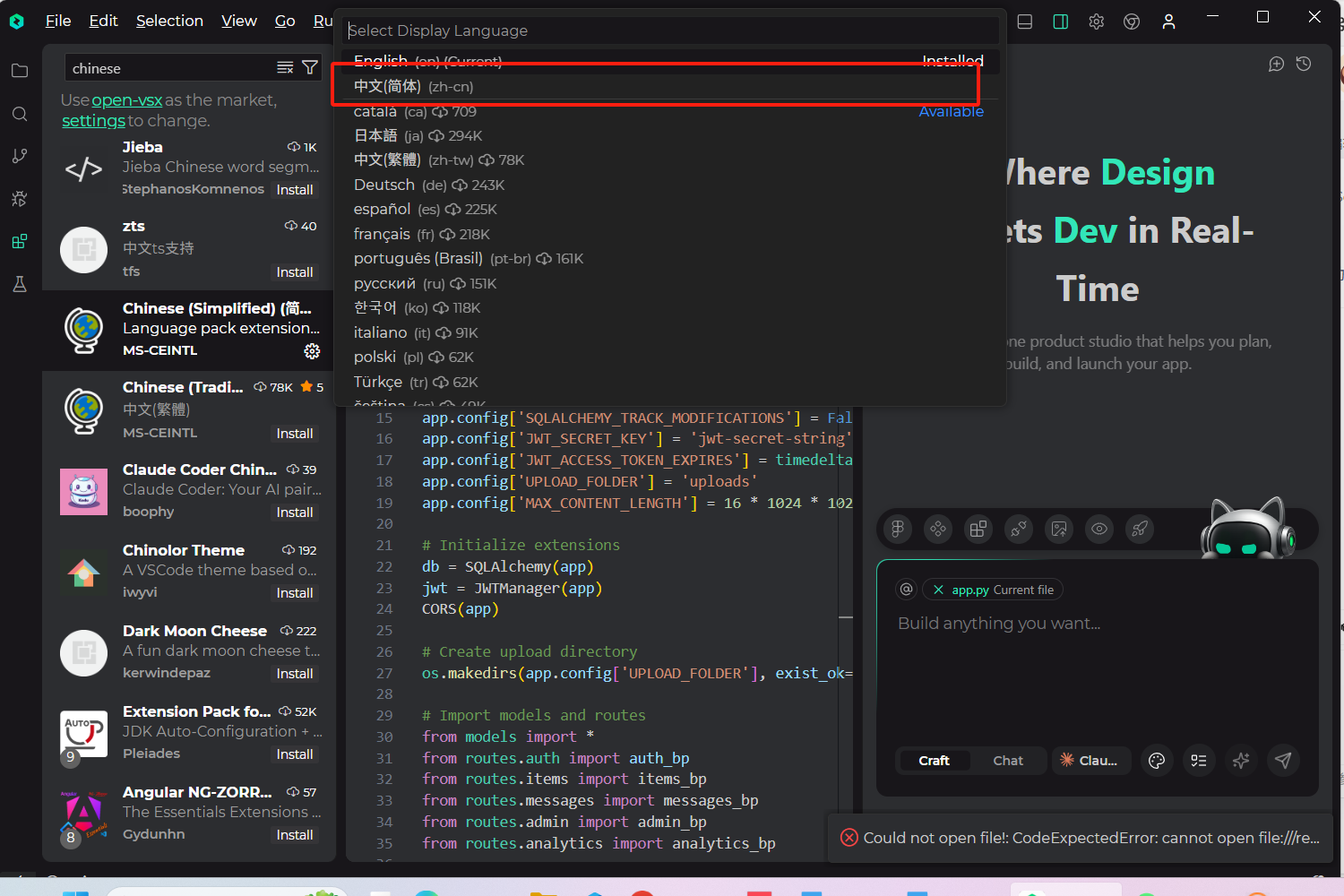Select Deutsch from the language list
1344x896 pixels.
pyautogui.click(x=383, y=185)
